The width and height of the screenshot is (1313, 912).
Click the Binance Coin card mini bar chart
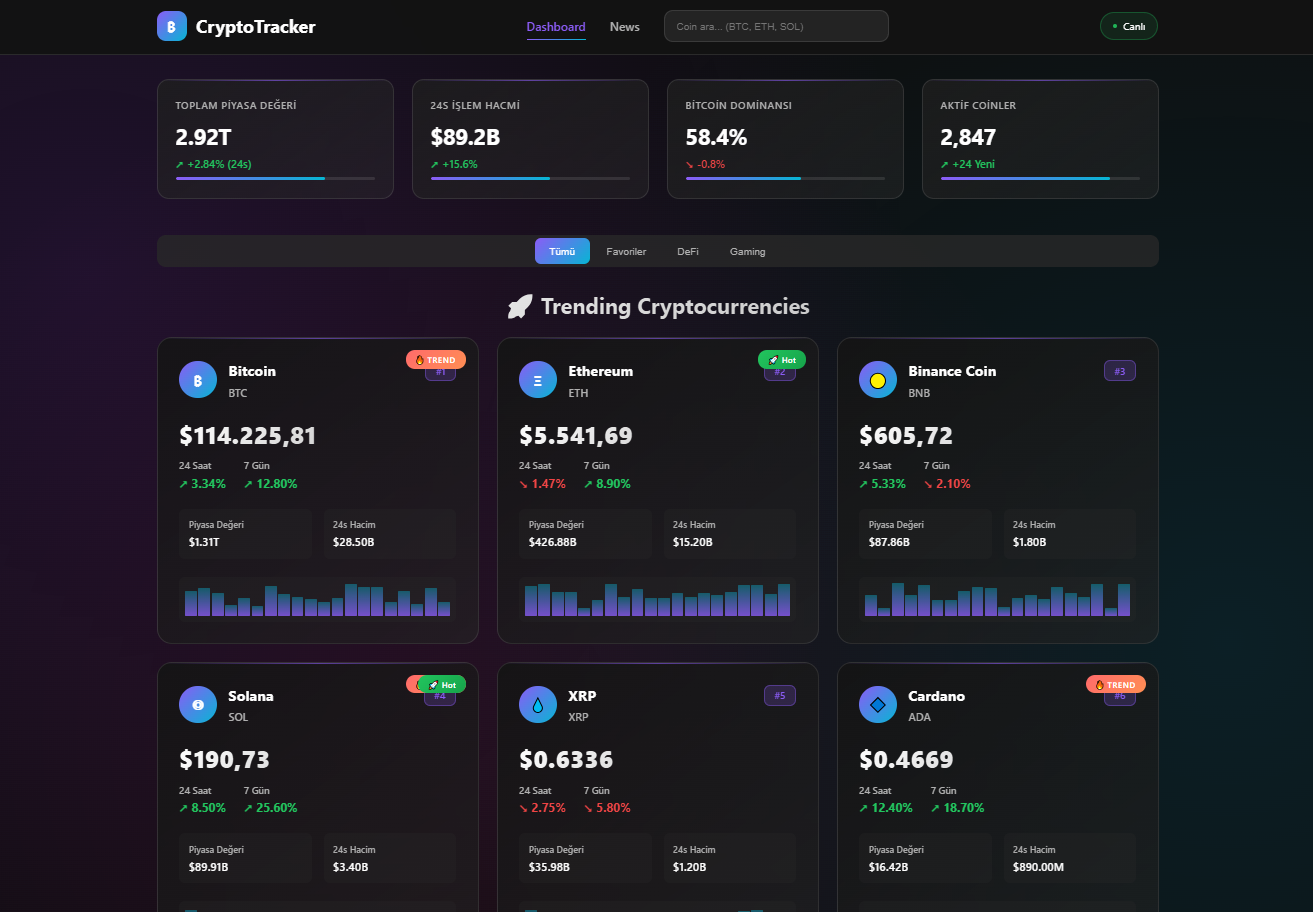(x=998, y=600)
